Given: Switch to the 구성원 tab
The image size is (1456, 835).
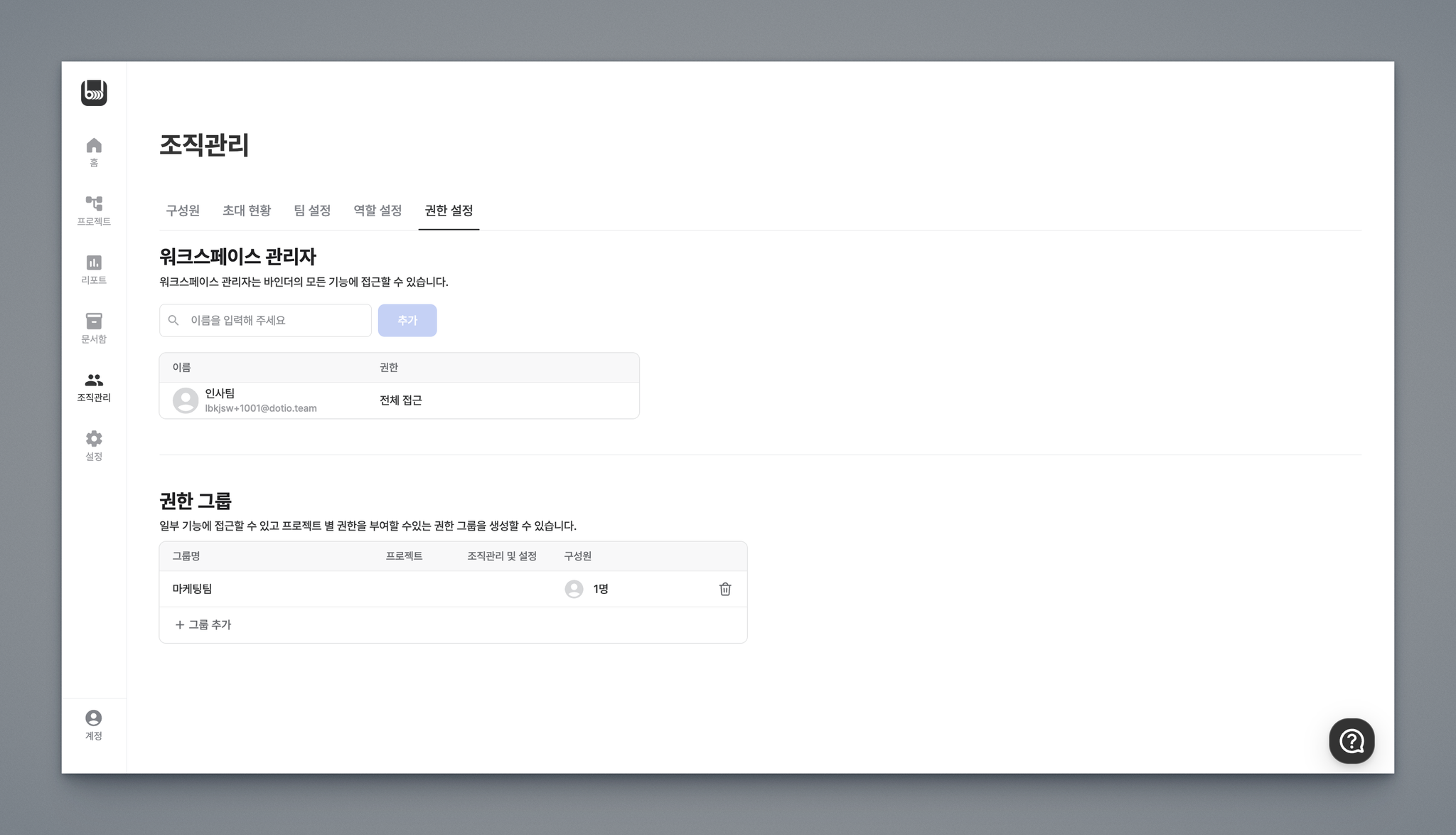Looking at the screenshot, I should click(x=183, y=211).
